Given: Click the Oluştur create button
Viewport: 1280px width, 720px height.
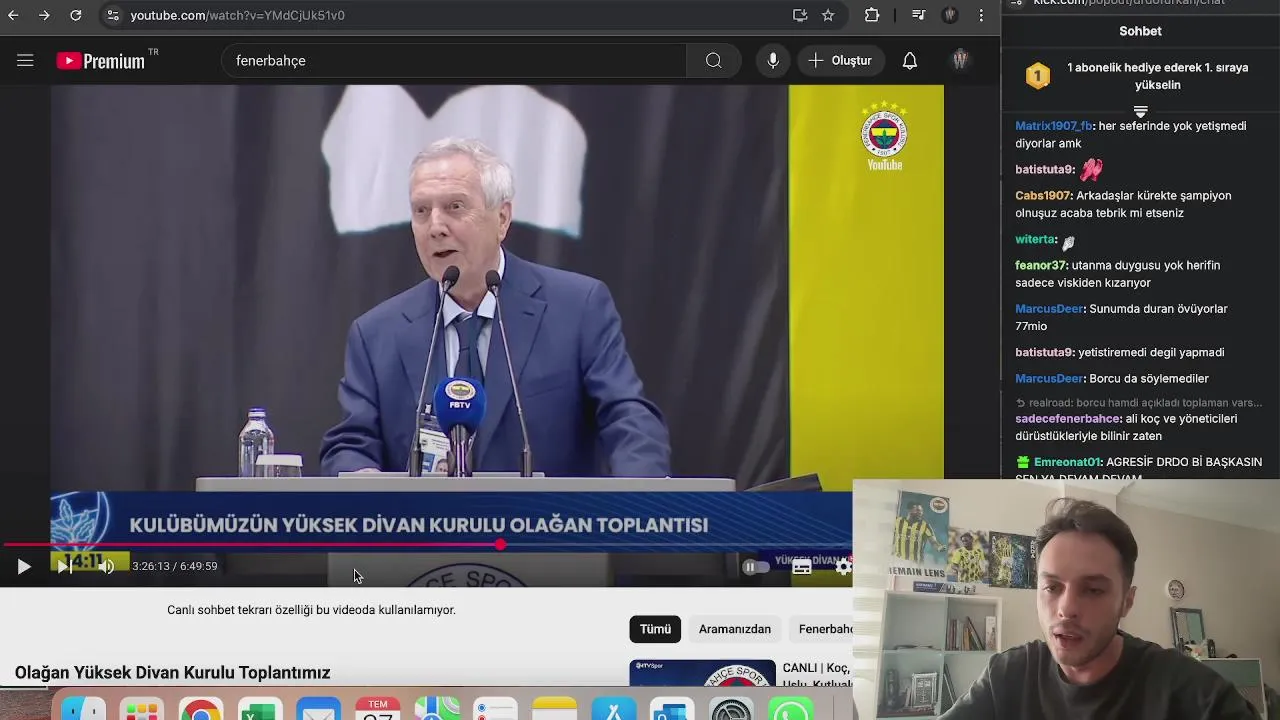Looking at the screenshot, I should point(841,61).
